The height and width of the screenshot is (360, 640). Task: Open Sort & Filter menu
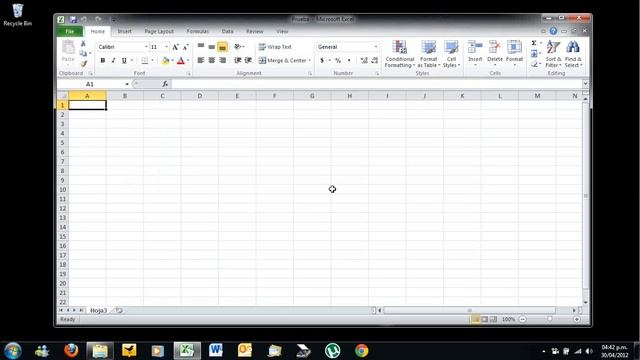pos(553,54)
